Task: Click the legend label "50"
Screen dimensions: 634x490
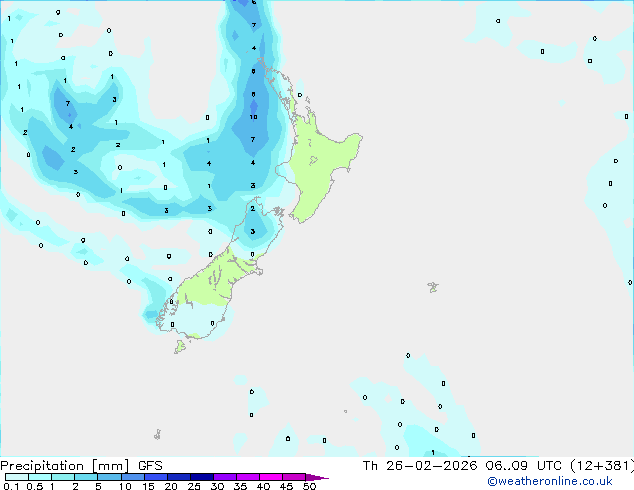Action: [x=310, y=486]
